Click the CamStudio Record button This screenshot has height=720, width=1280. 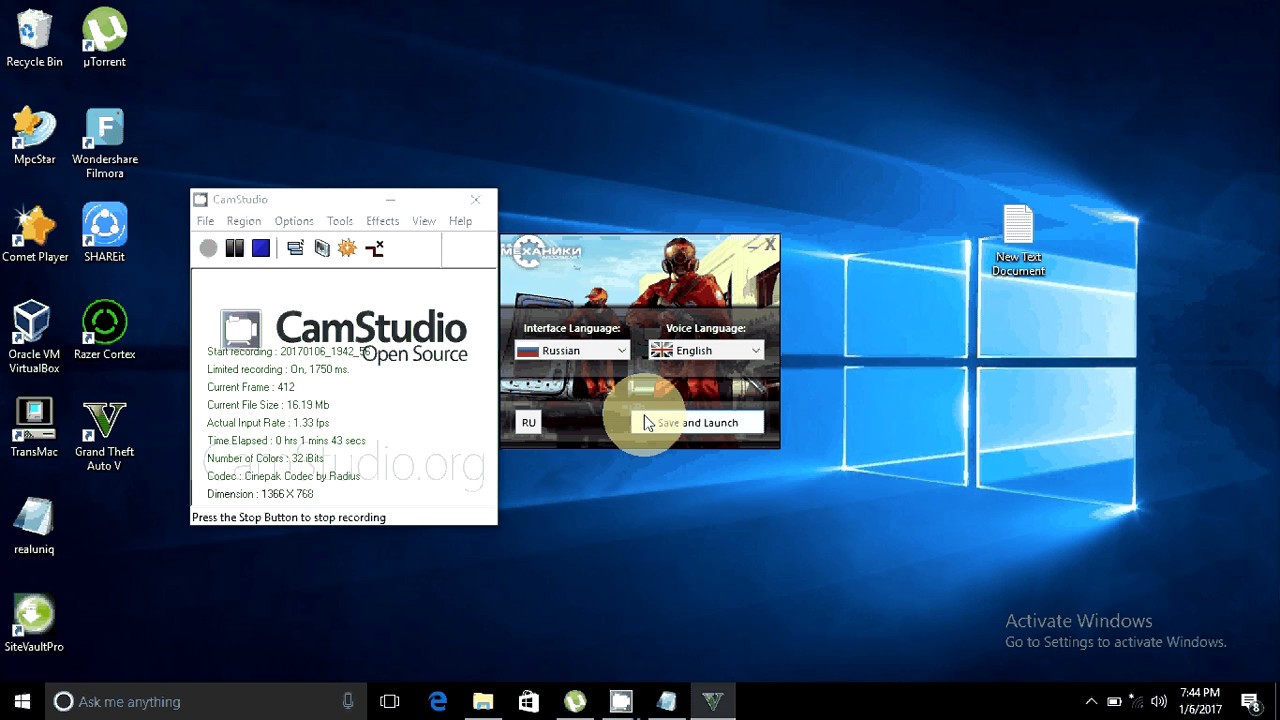pyautogui.click(x=208, y=248)
